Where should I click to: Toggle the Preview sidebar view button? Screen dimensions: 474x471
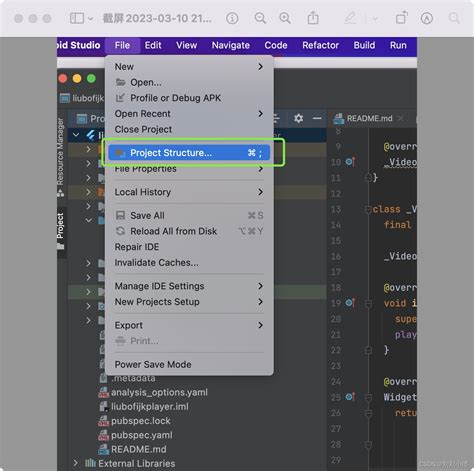point(77,18)
